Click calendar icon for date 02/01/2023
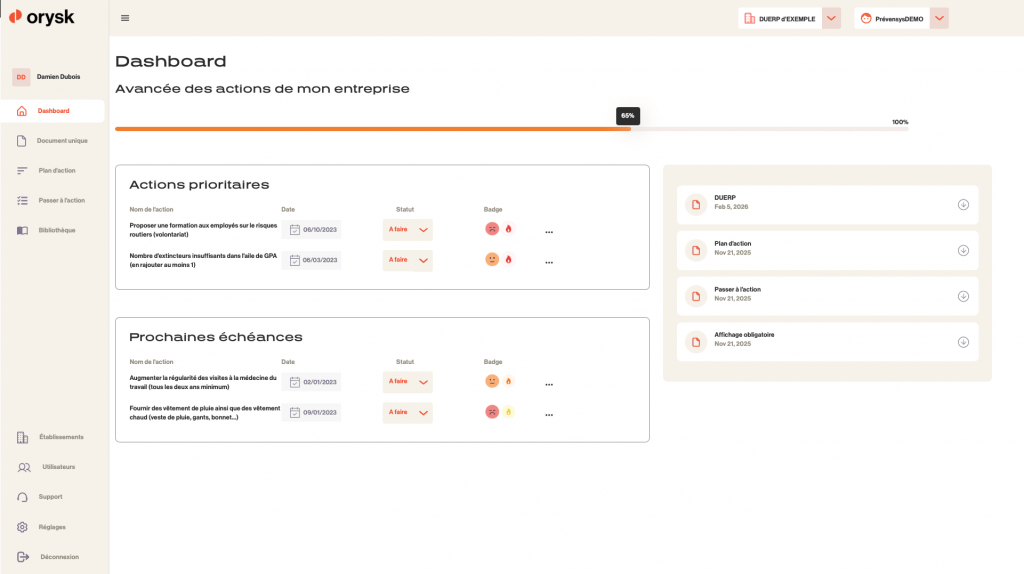 click(x=295, y=382)
